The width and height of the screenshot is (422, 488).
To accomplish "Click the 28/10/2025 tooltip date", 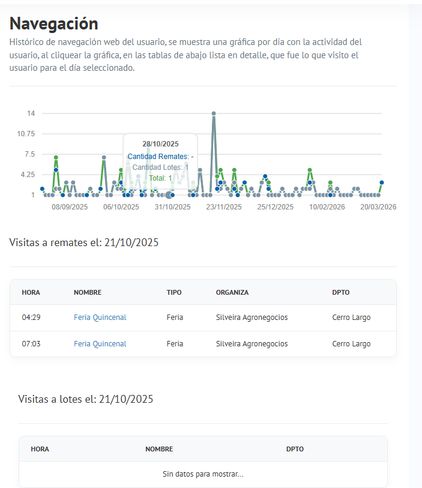I will click(160, 144).
